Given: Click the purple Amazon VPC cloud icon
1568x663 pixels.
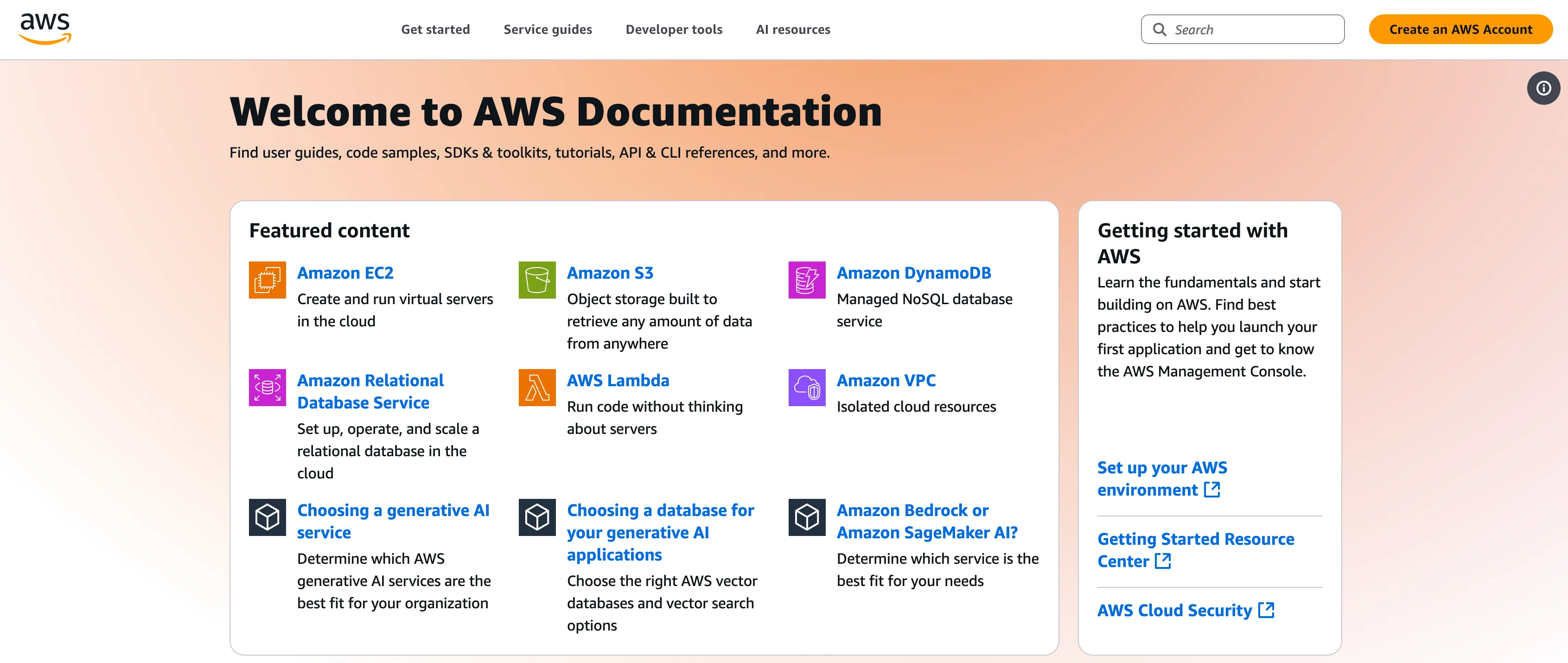Looking at the screenshot, I should 806,388.
